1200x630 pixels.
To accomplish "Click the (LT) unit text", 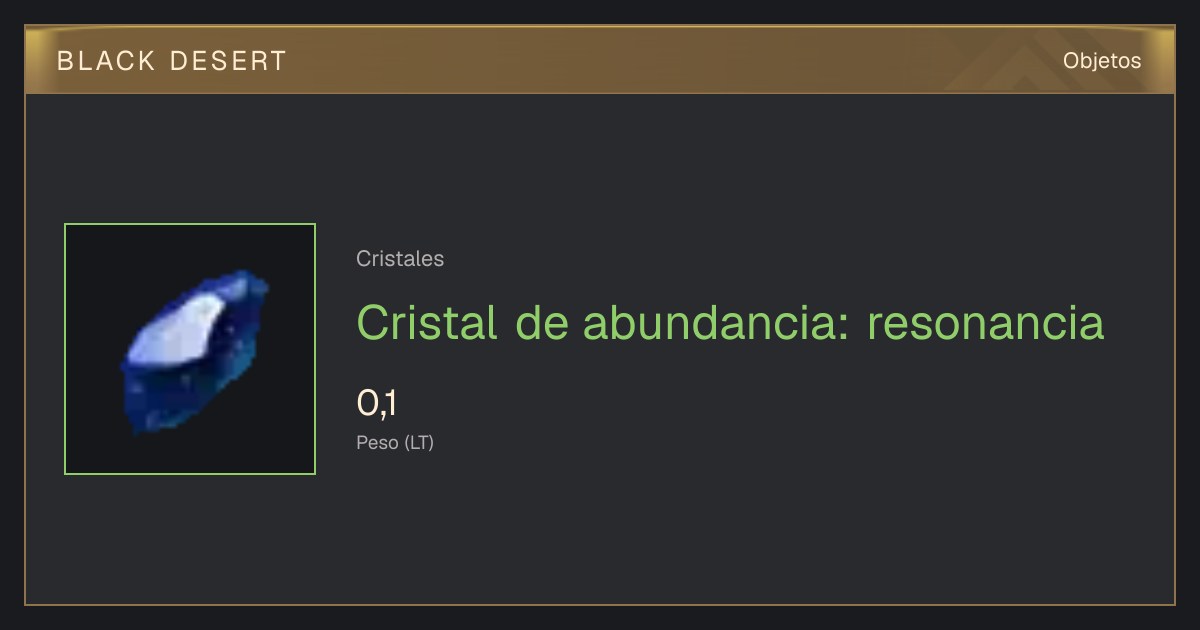I will pyautogui.click(x=419, y=442).
